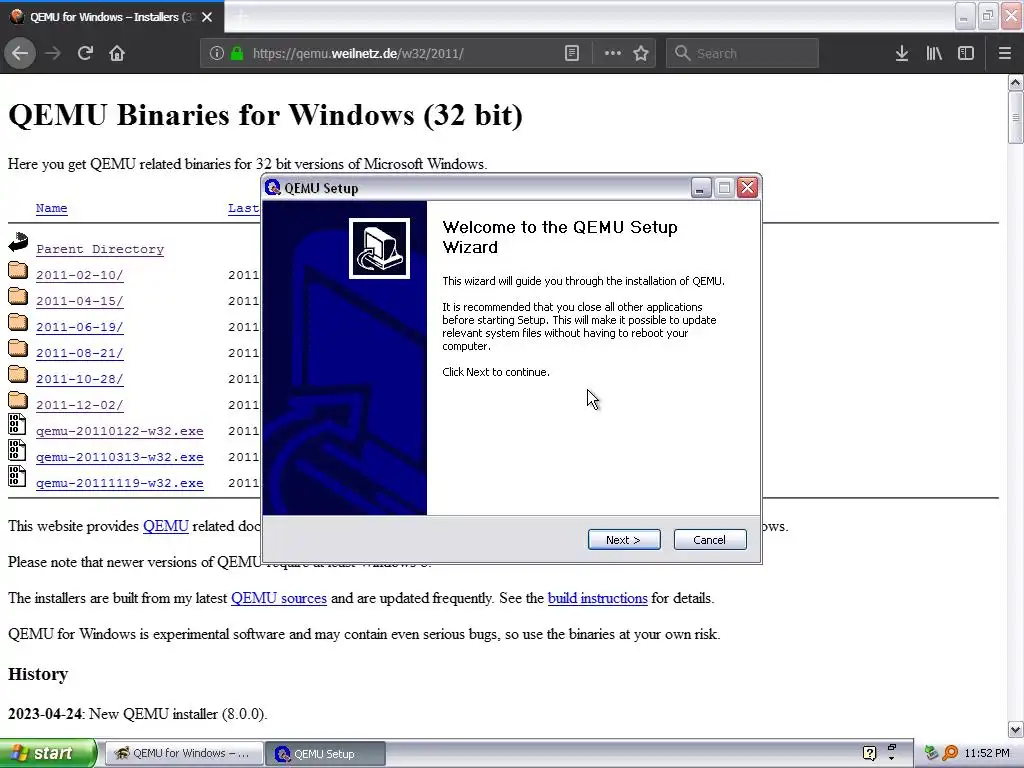Image resolution: width=1024 pixels, height=768 pixels.
Task: Click binary file icon beside qemu-20110122-w32.exe
Action: (17, 424)
